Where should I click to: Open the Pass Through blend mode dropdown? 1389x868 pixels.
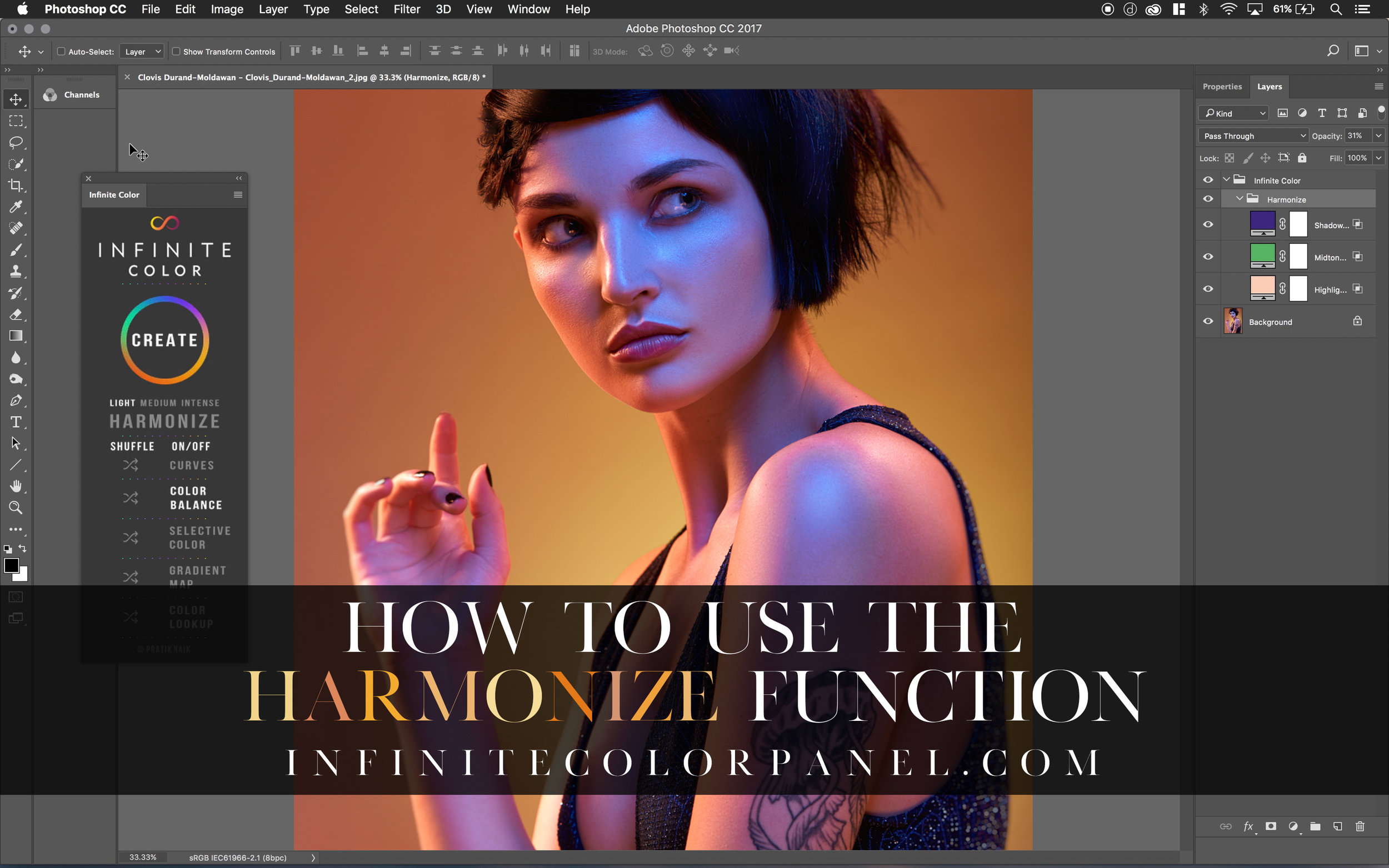click(x=1253, y=136)
